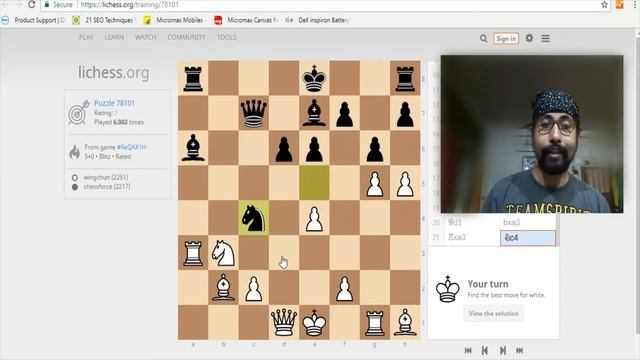640x360 pixels.
Task: Click the Sign in button
Action: point(506,38)
